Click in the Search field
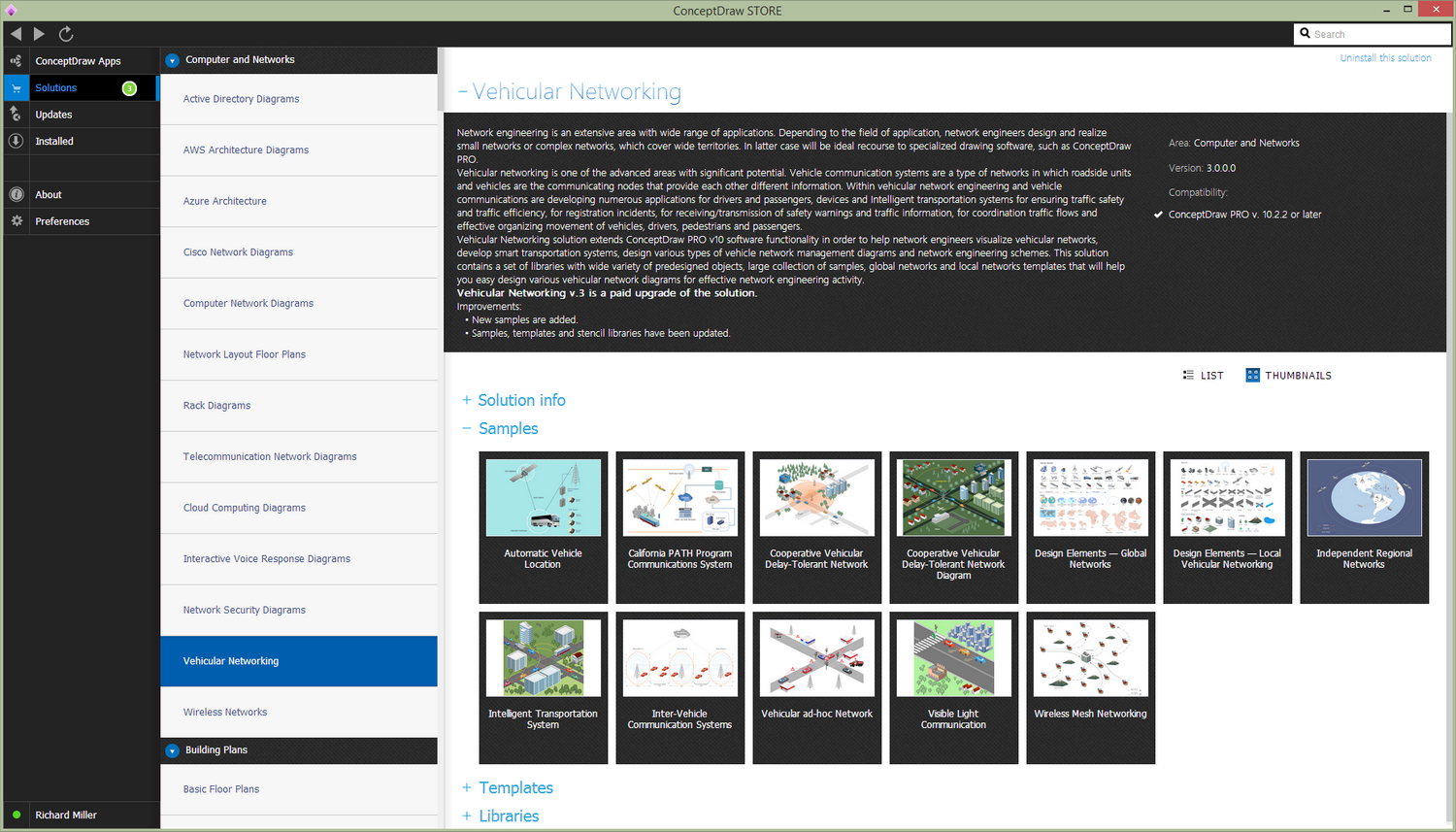The image size is (1456, 832). [1373, 34]
